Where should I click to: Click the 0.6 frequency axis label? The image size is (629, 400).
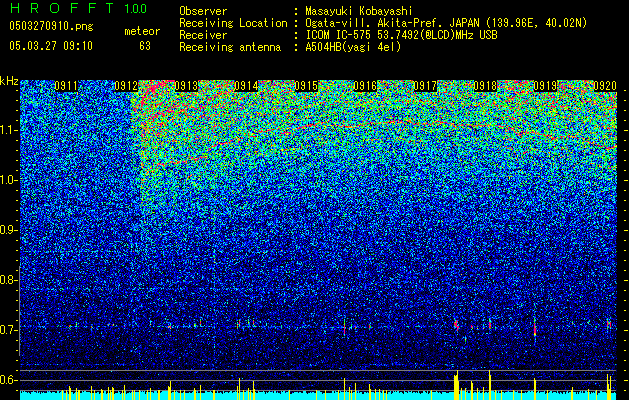point(8,380)
